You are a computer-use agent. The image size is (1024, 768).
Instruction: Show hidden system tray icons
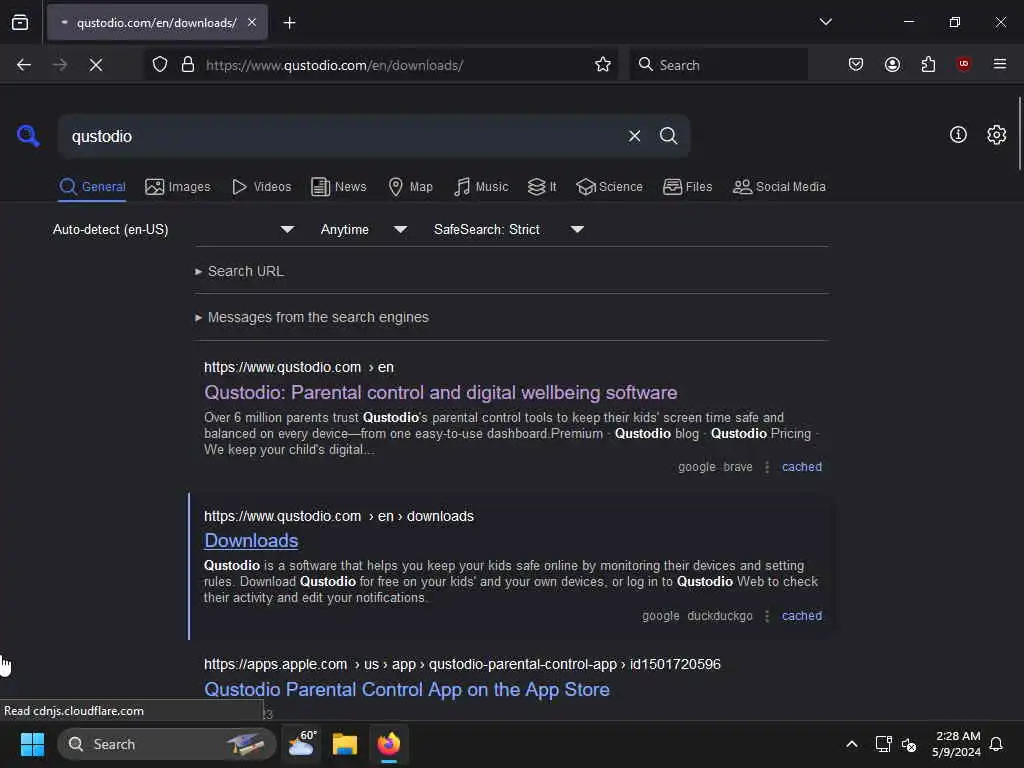852,744
